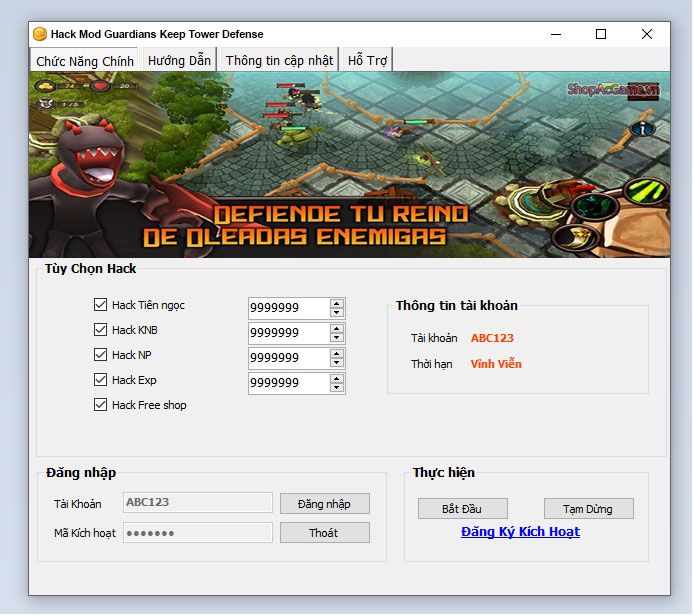The image size is (693, 616).
Task: Increase the Hack NP value with up arrow
Action: [337, 354]
